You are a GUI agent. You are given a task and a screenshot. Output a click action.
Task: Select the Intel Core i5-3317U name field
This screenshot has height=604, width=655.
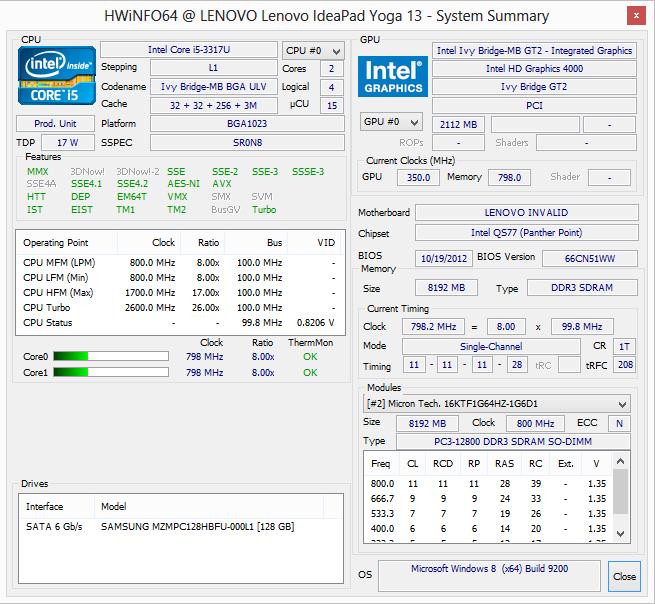click(x=189, y=50)
